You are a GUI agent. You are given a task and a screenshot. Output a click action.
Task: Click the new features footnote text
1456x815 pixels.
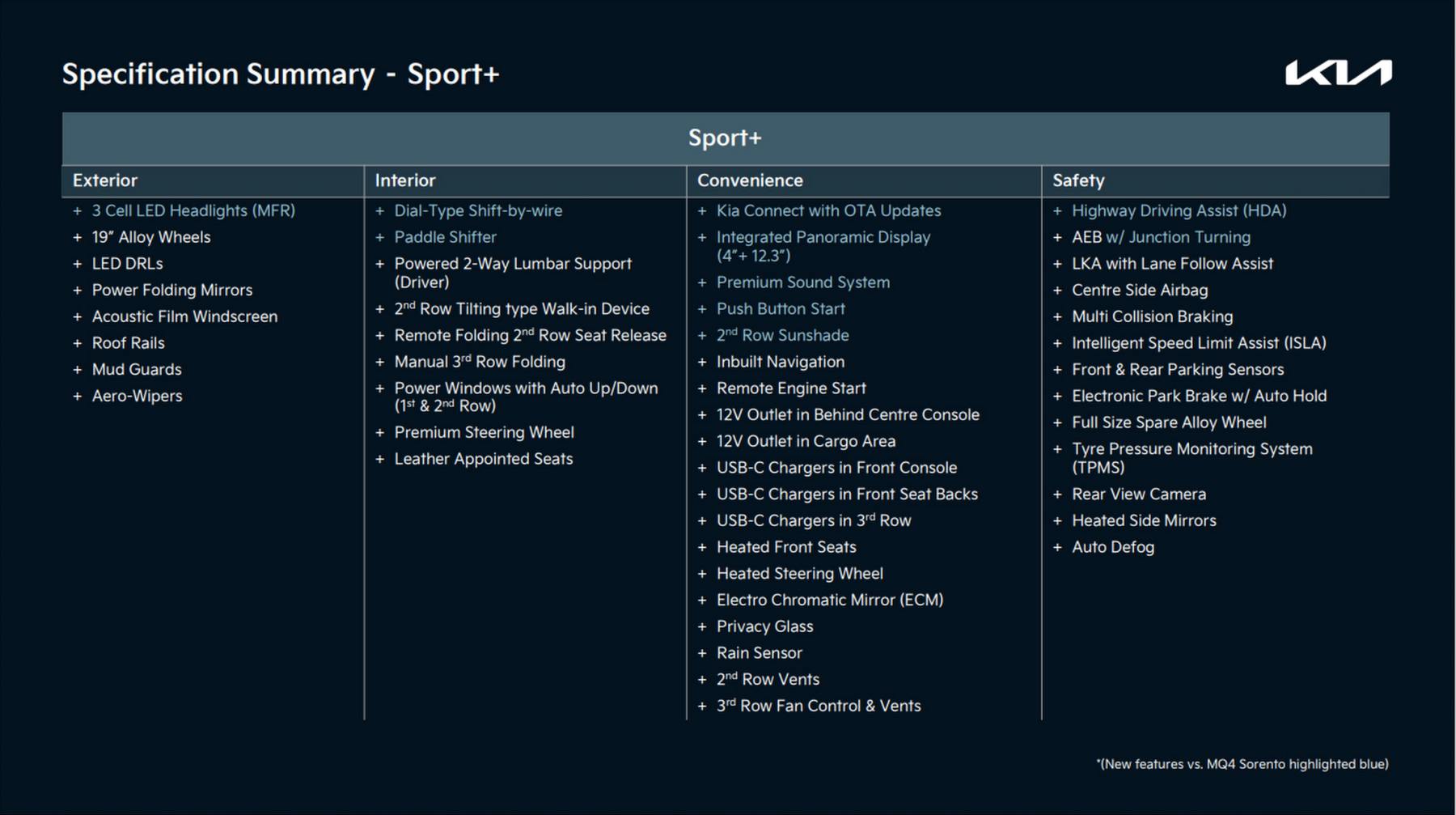point(1242,764)
